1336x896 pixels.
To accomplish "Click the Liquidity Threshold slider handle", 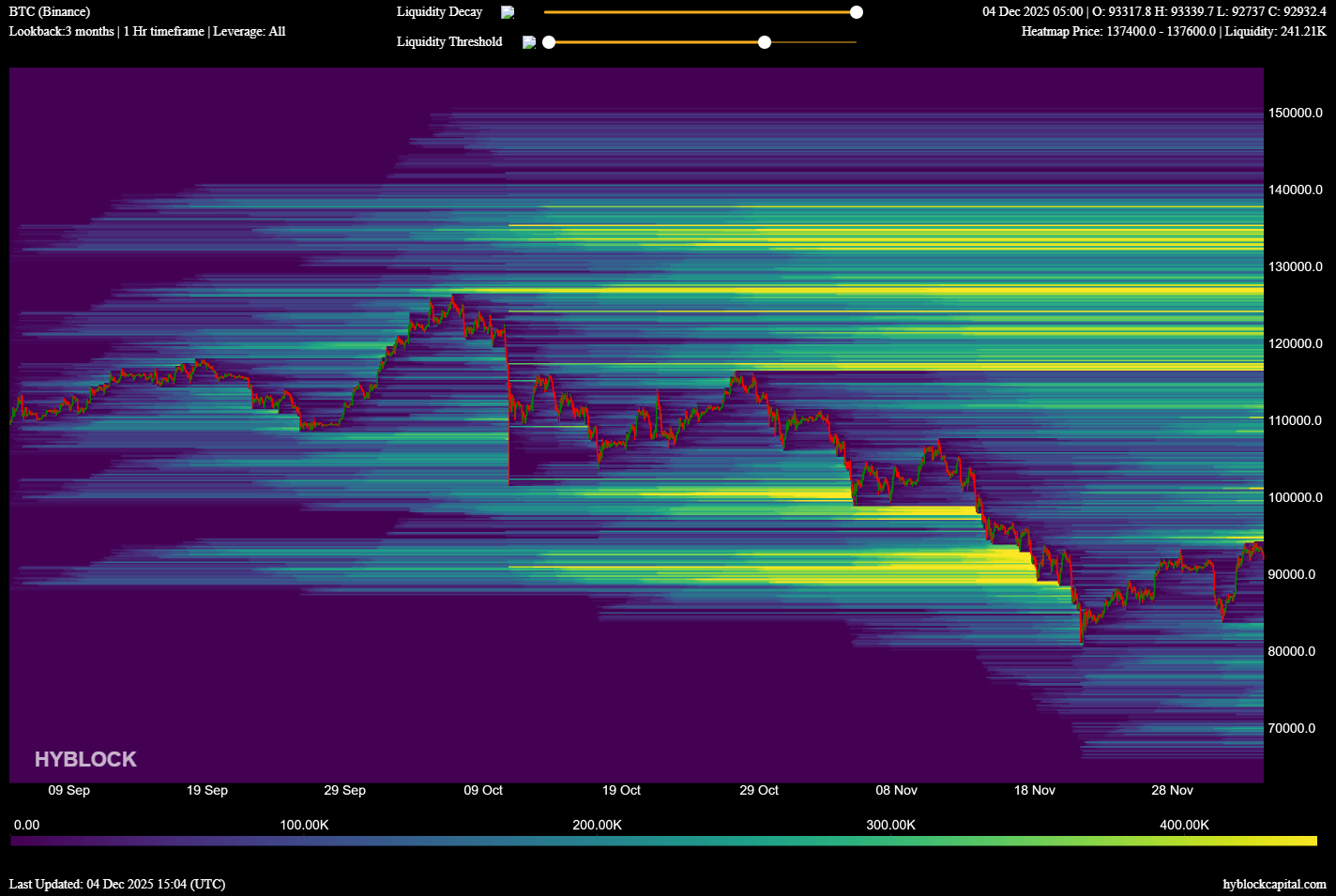I will pyautogui.click(x=764, y=41).
